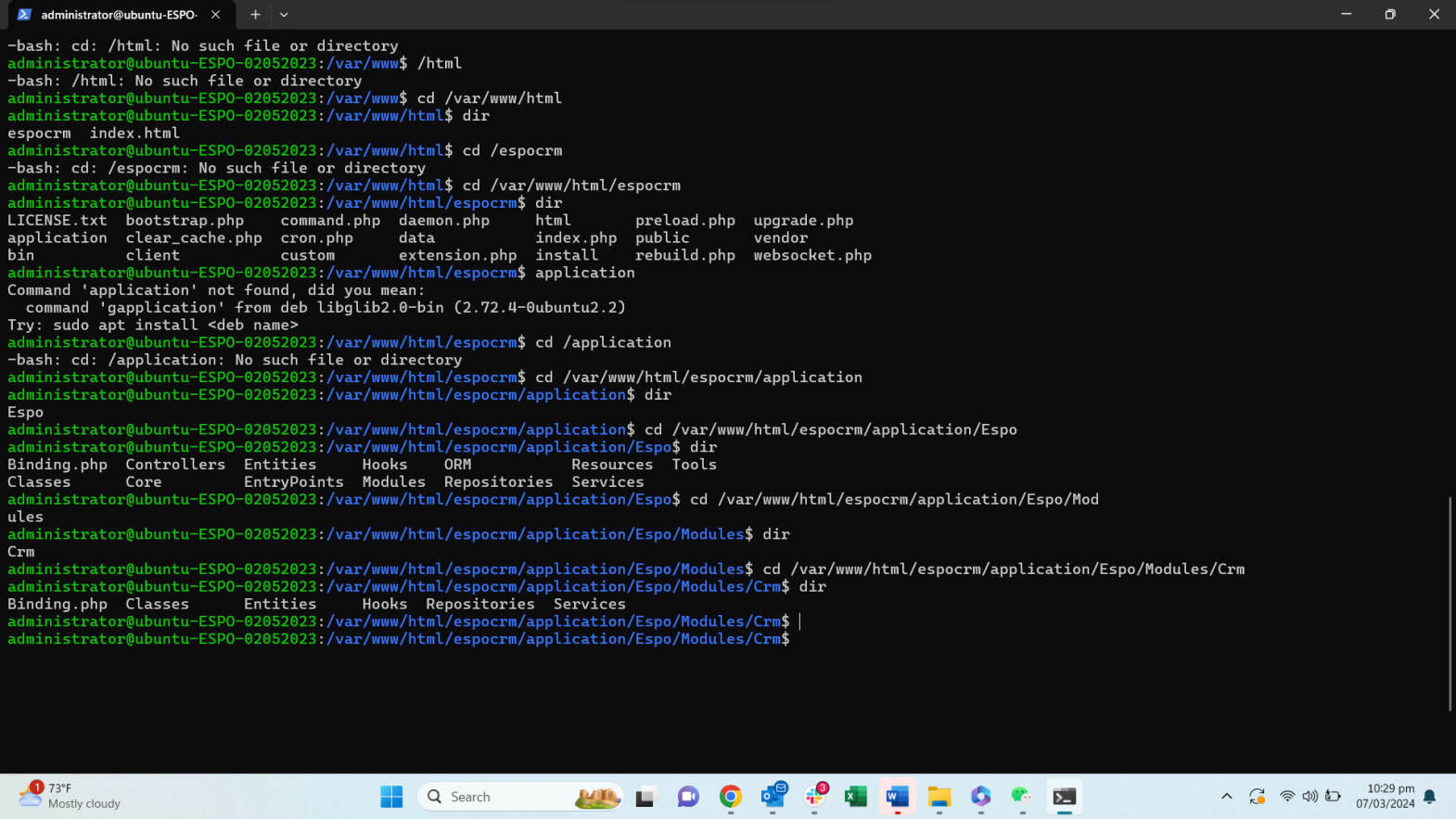1456x819 pixels.
Task: Open a new terminal tab
Action: point(255,15)
